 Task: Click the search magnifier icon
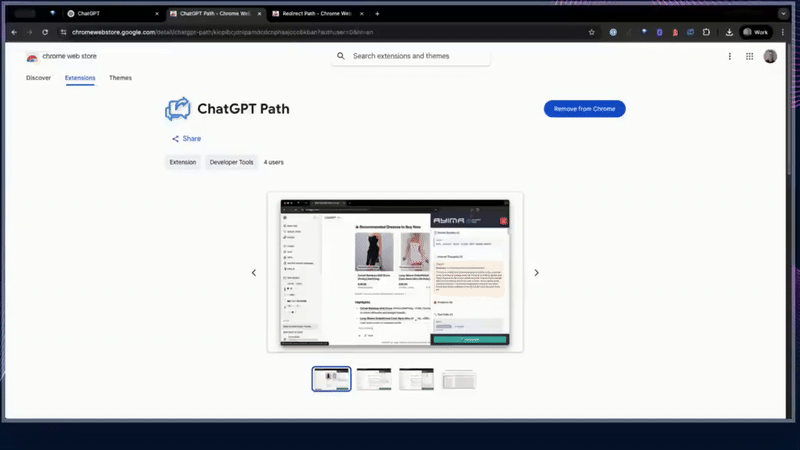pos(341,56)
